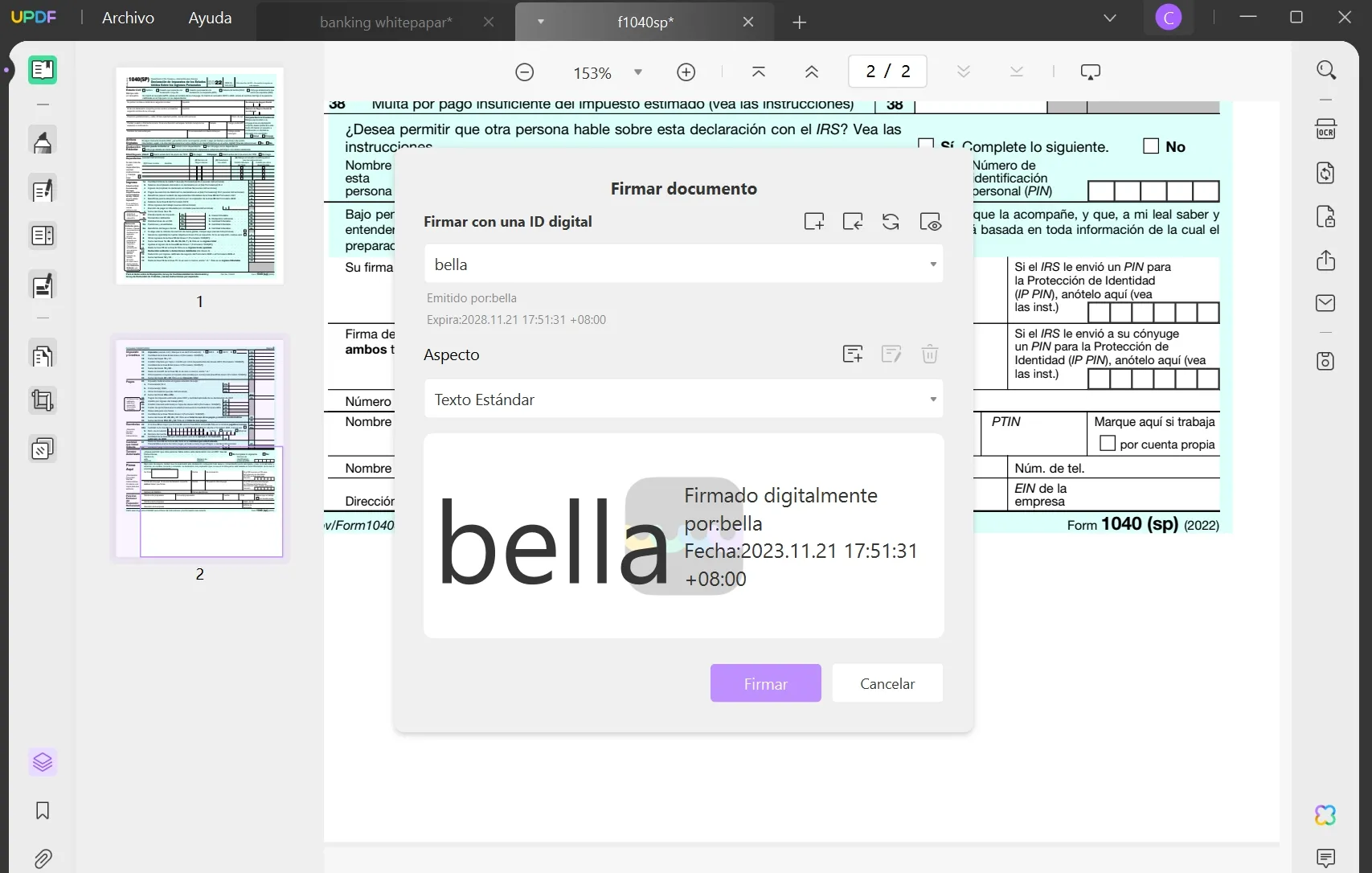Click the Firmar button
Viewport: 1372px width, 873px height.
point(765,683)
